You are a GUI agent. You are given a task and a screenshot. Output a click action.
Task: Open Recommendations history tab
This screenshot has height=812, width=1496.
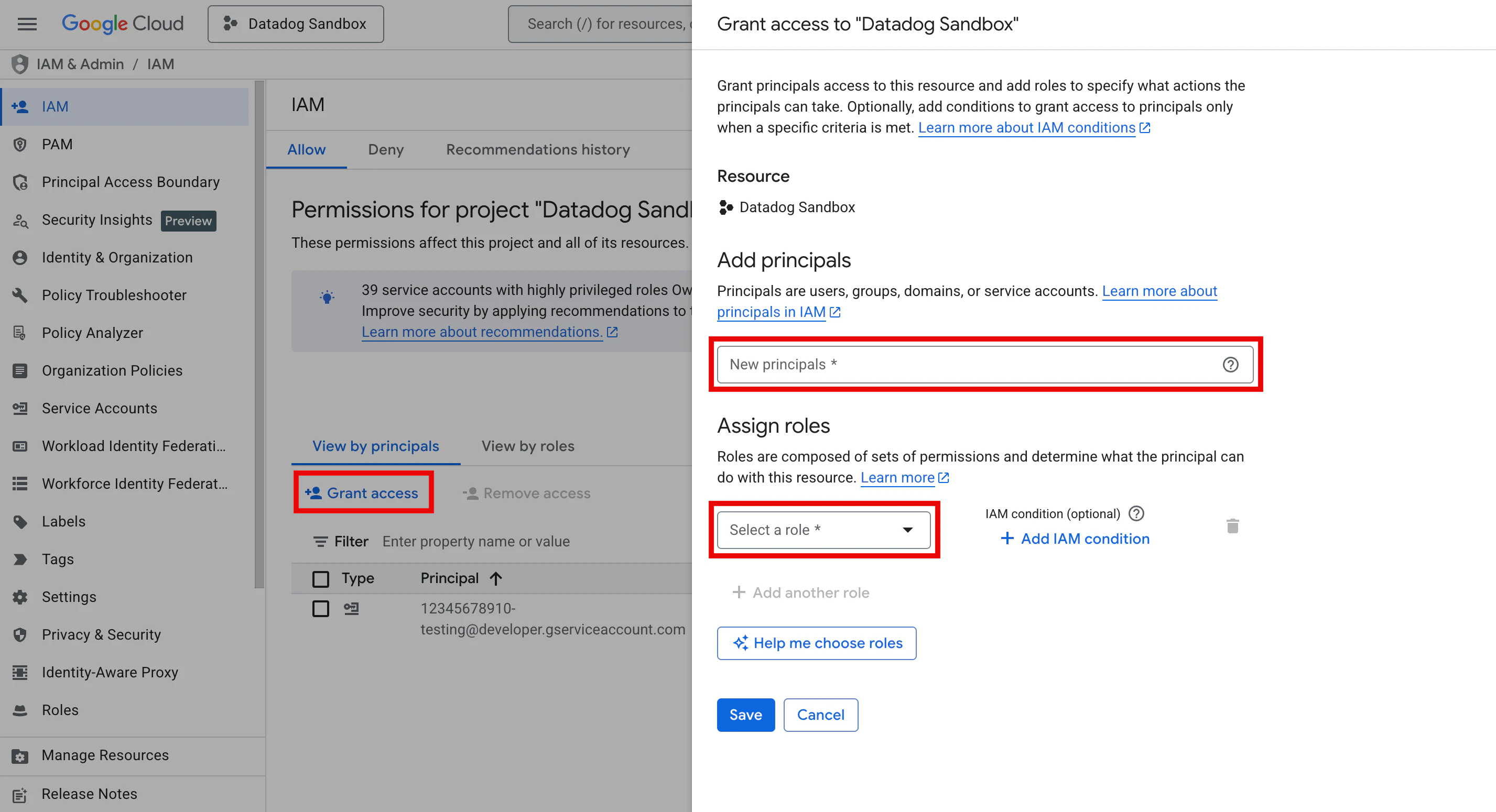(537, 150)
